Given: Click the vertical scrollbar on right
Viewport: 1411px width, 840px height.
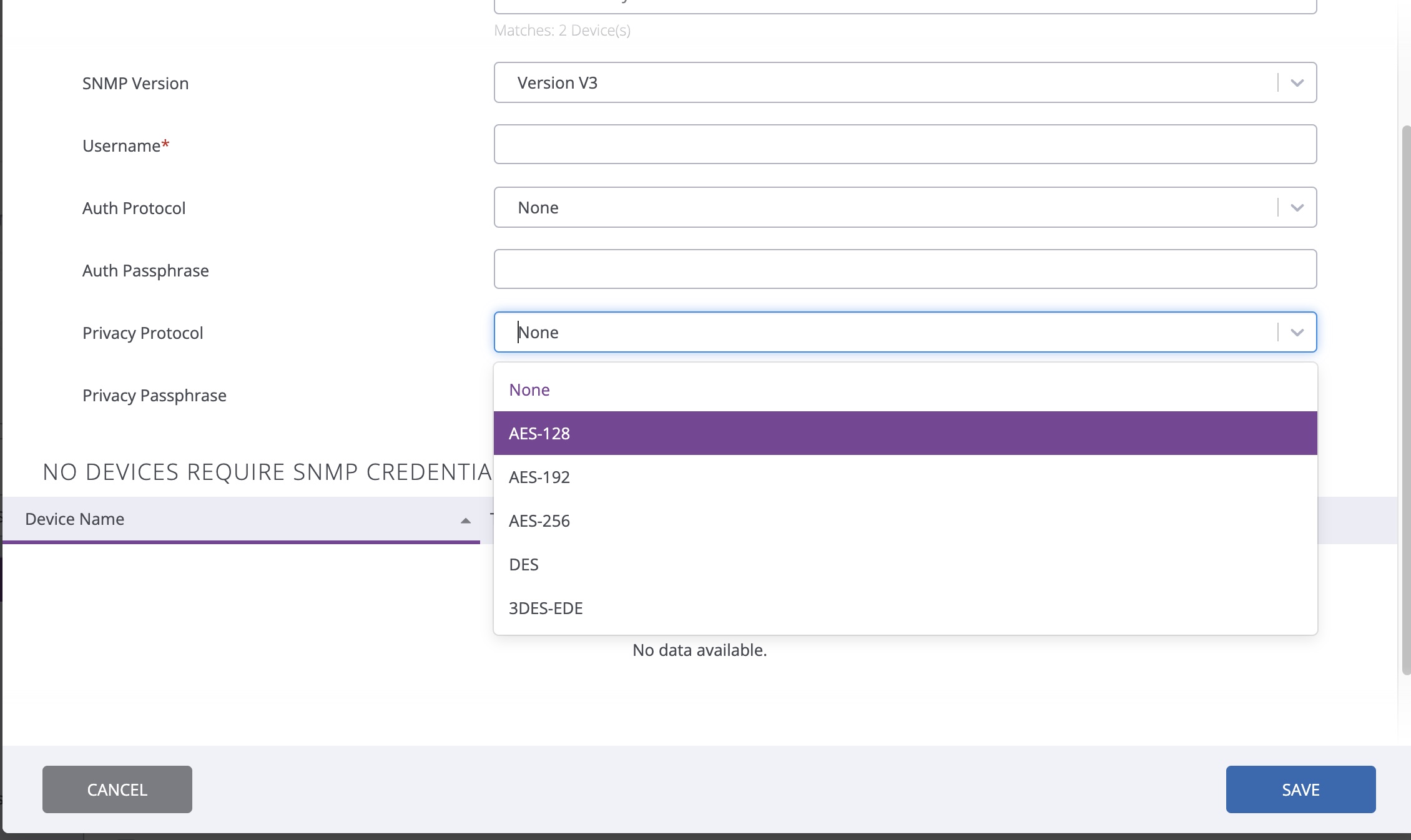Looking at the screenshot, I should 1405,399.
